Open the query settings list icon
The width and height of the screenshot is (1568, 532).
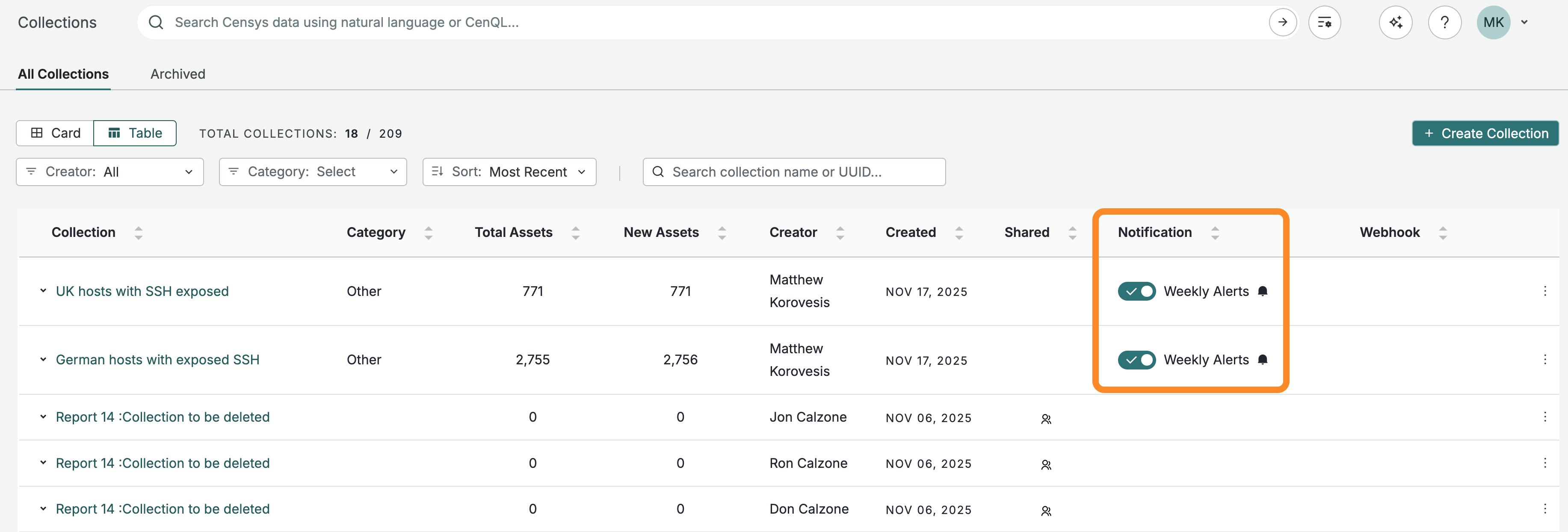pyautogui.click(x=1324, y=23)
